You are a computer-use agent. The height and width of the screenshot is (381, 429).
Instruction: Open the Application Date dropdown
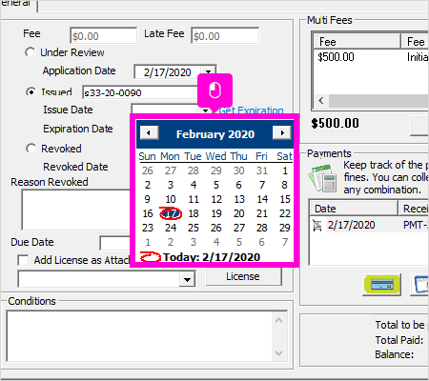208,72
